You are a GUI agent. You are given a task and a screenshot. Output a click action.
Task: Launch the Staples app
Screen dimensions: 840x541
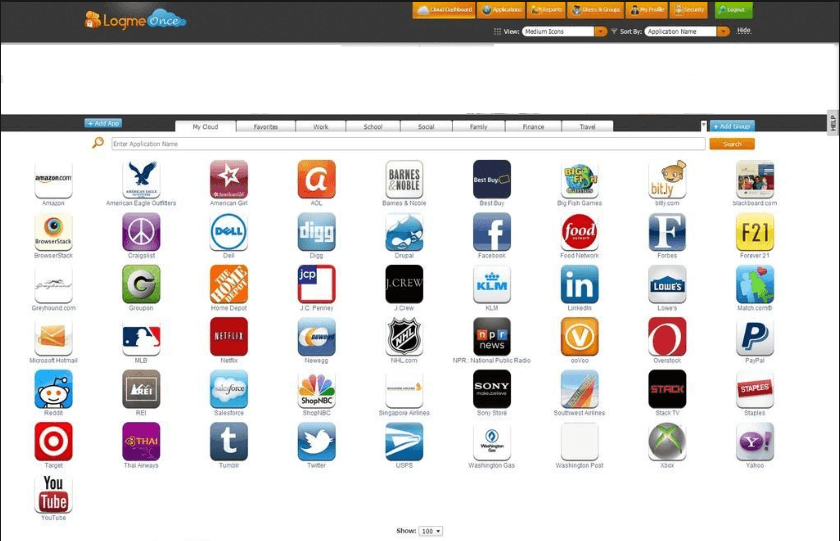755,389
